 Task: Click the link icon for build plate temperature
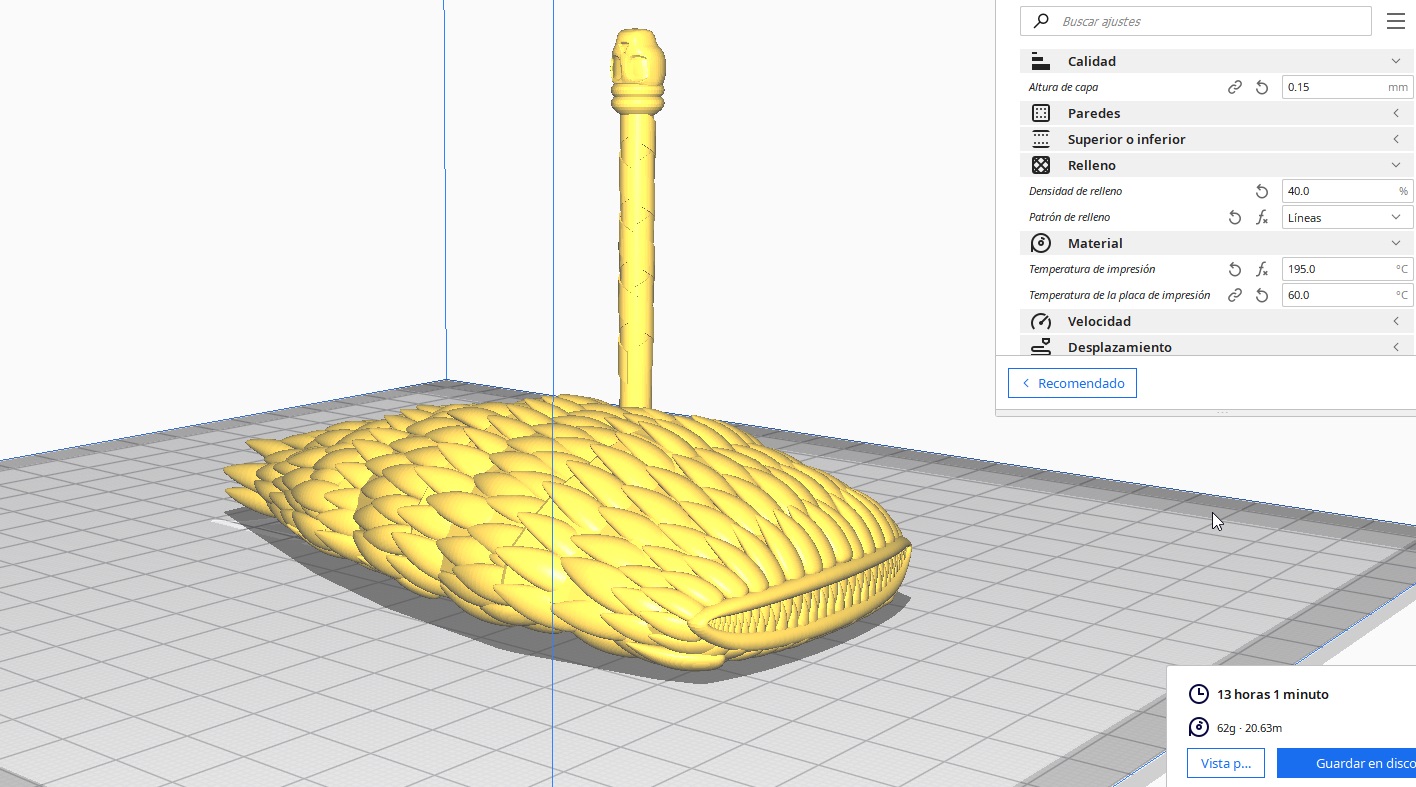coord(1235,295)
